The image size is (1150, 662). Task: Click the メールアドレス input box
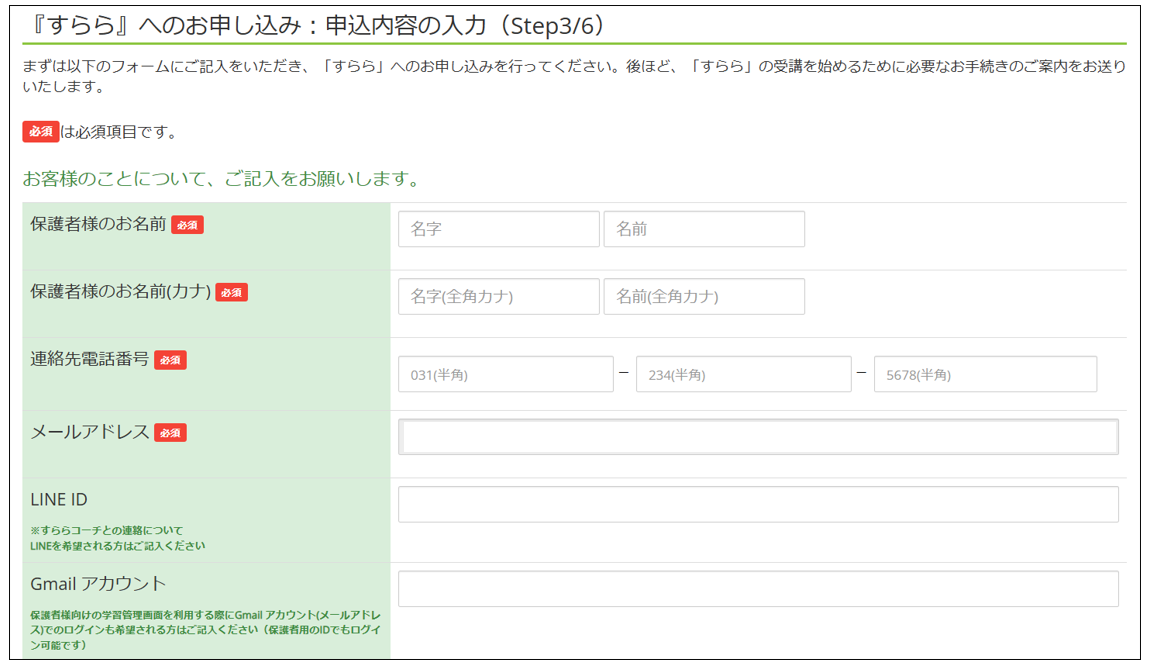click(x=758, y=437)
